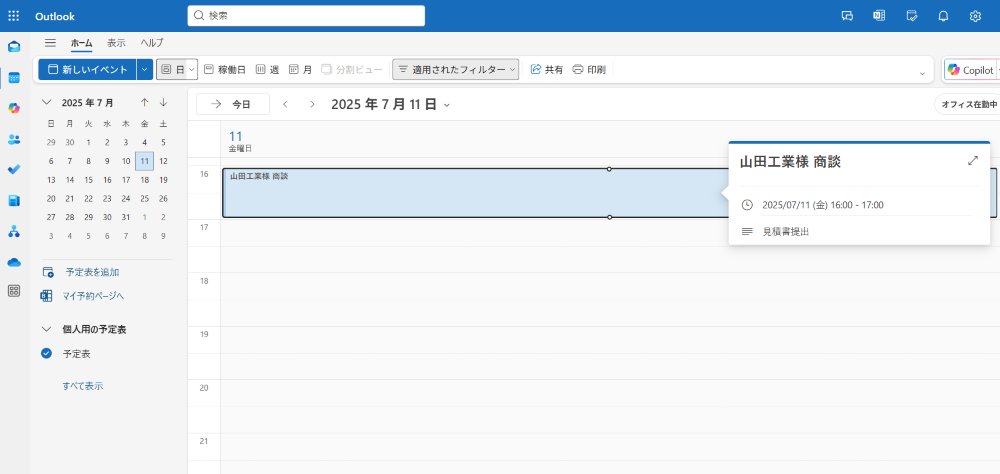Screen dimensions: 1000x474
Task: Select the 週 view option
Action: coord(267,70)
